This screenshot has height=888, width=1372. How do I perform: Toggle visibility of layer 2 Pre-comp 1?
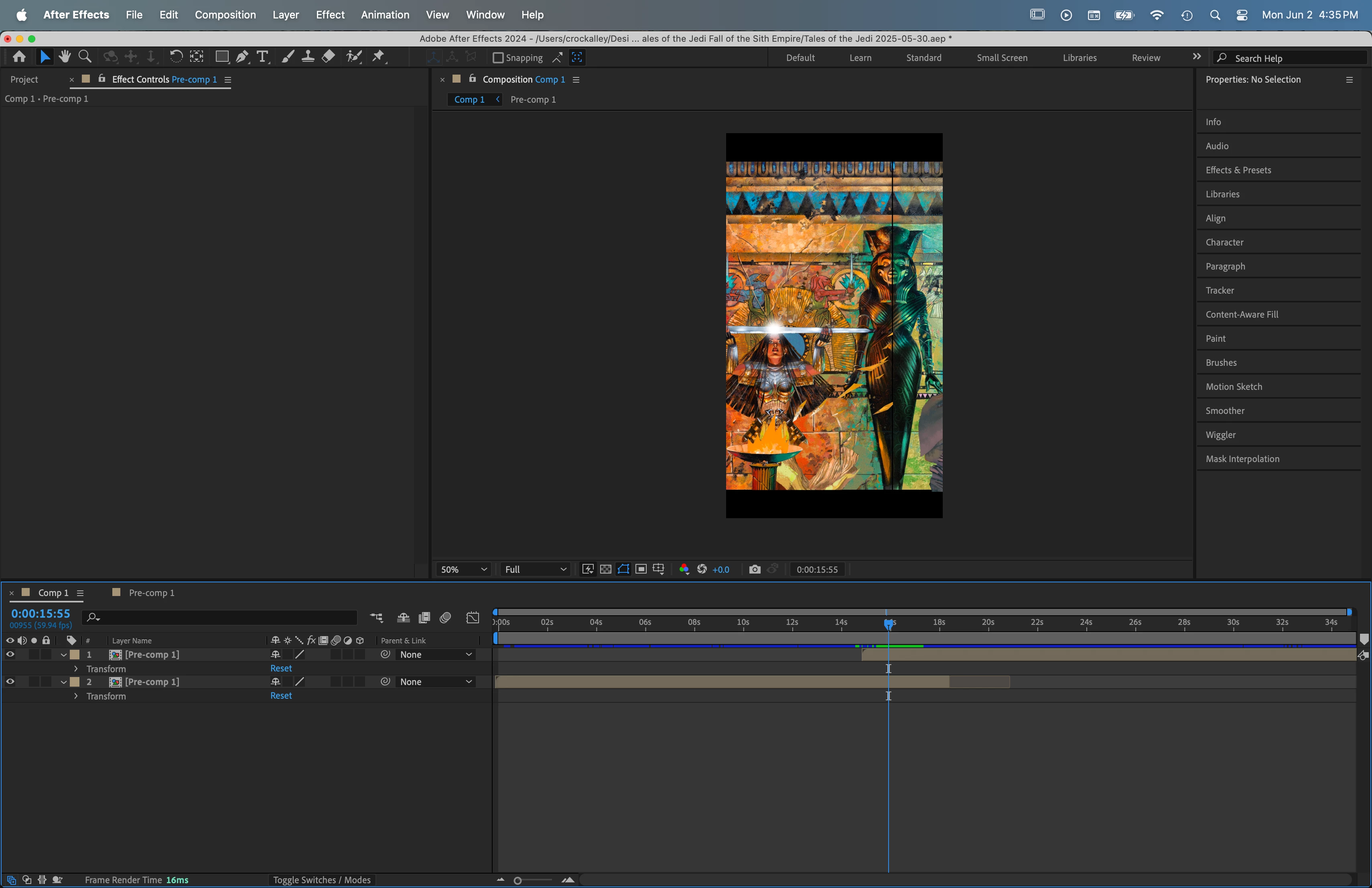10,682
